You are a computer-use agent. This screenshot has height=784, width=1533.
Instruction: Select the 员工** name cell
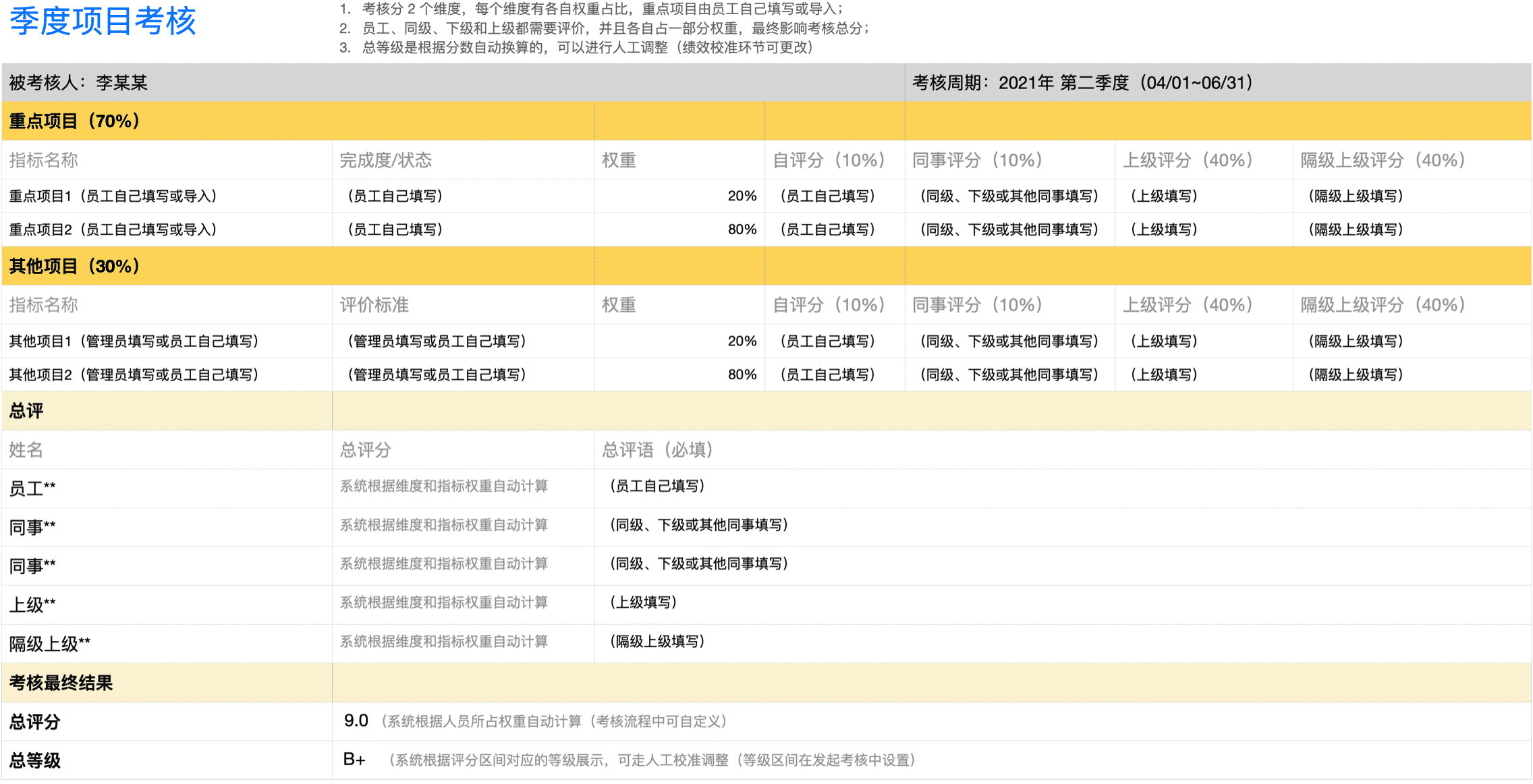(x=167, y=488)
